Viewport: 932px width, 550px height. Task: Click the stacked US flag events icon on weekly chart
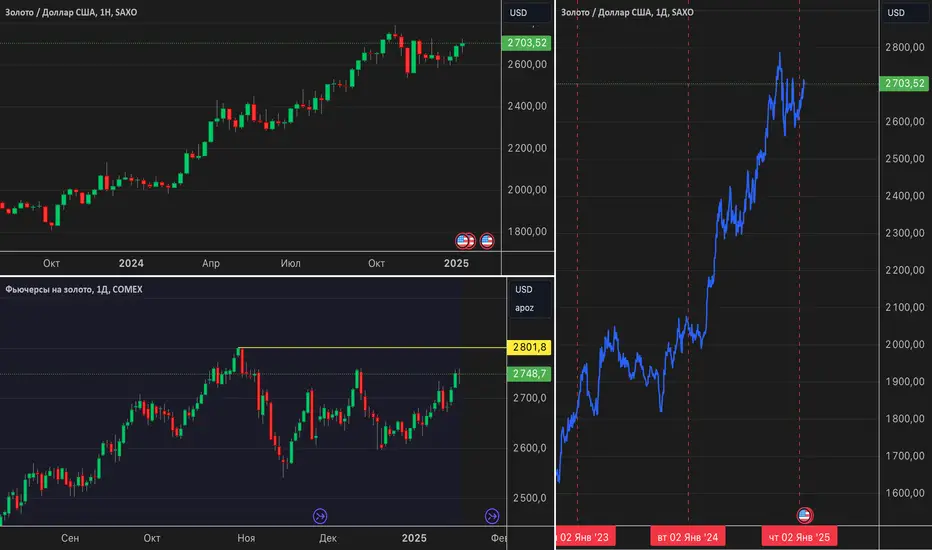pyautogui.click(x=465, y=240)
